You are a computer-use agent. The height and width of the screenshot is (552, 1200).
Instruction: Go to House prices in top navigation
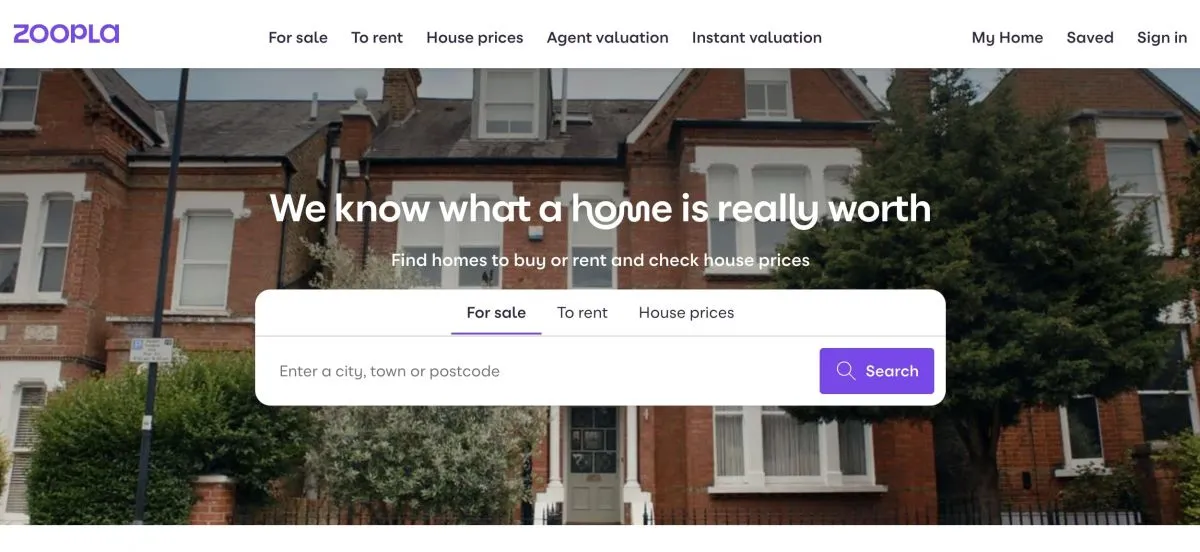475,38
